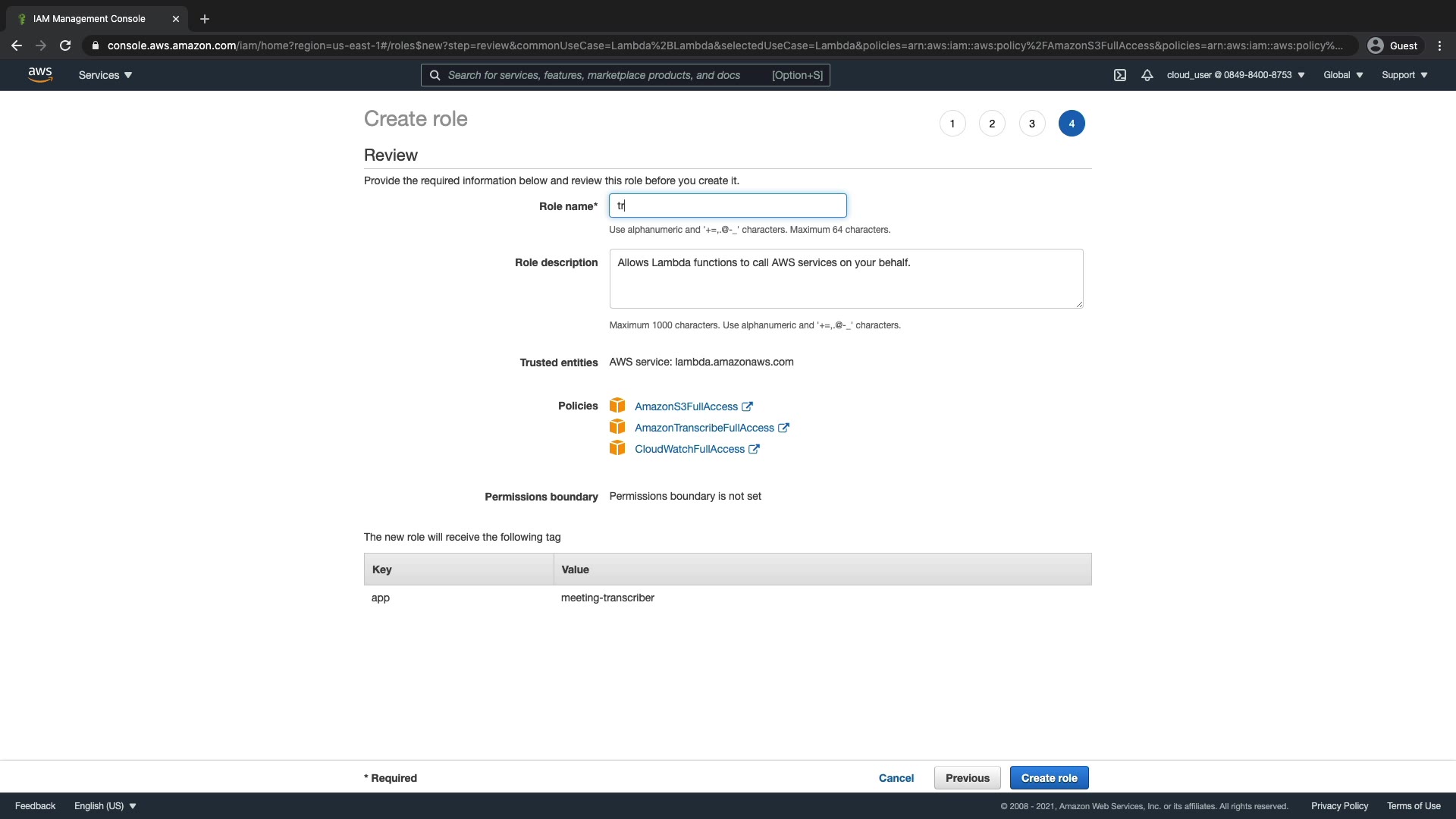
Task: Open external link icon beside CloudWatchFullAccess
Action: (754, 449)
